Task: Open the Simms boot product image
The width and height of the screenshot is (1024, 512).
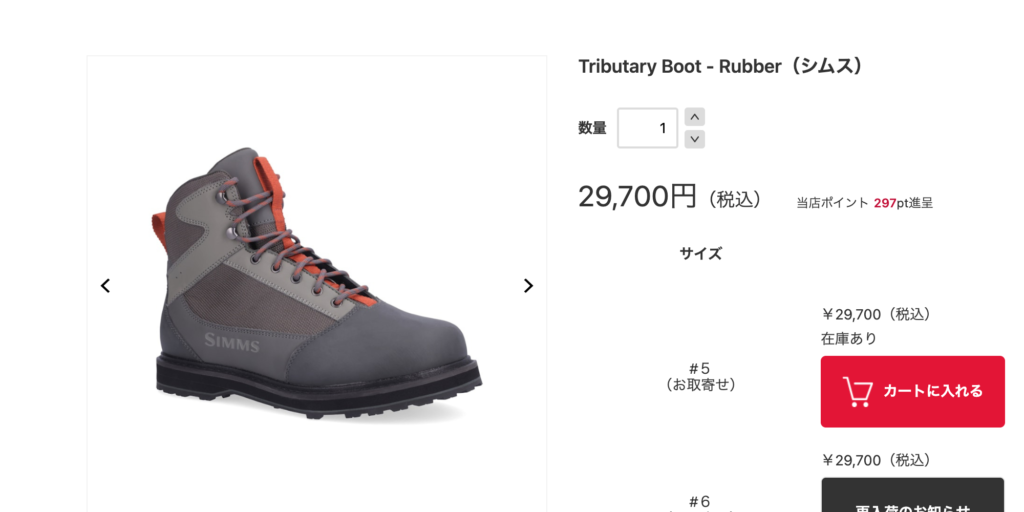Action: 319,283
